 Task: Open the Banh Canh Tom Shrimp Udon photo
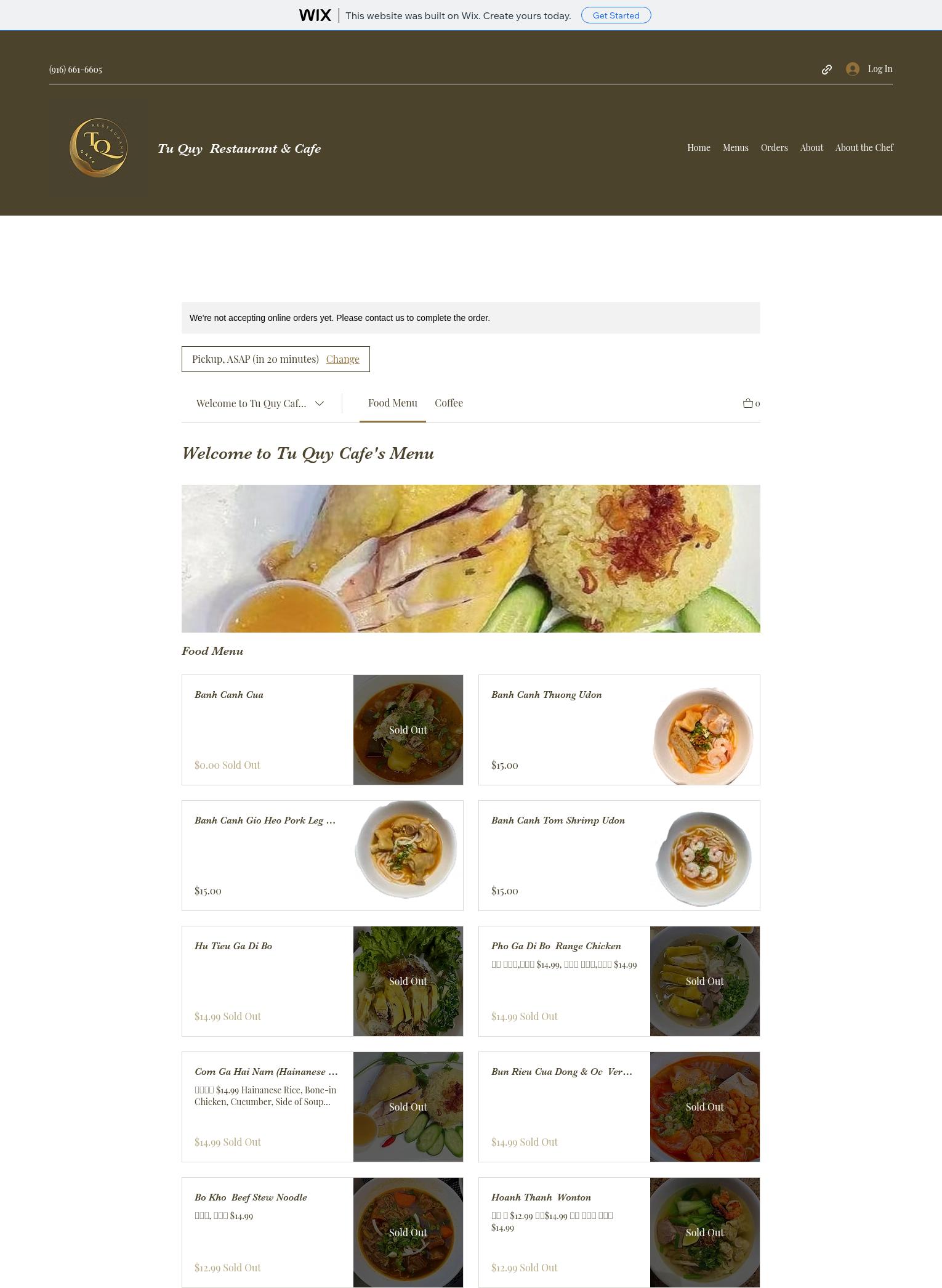coord(704,856)
